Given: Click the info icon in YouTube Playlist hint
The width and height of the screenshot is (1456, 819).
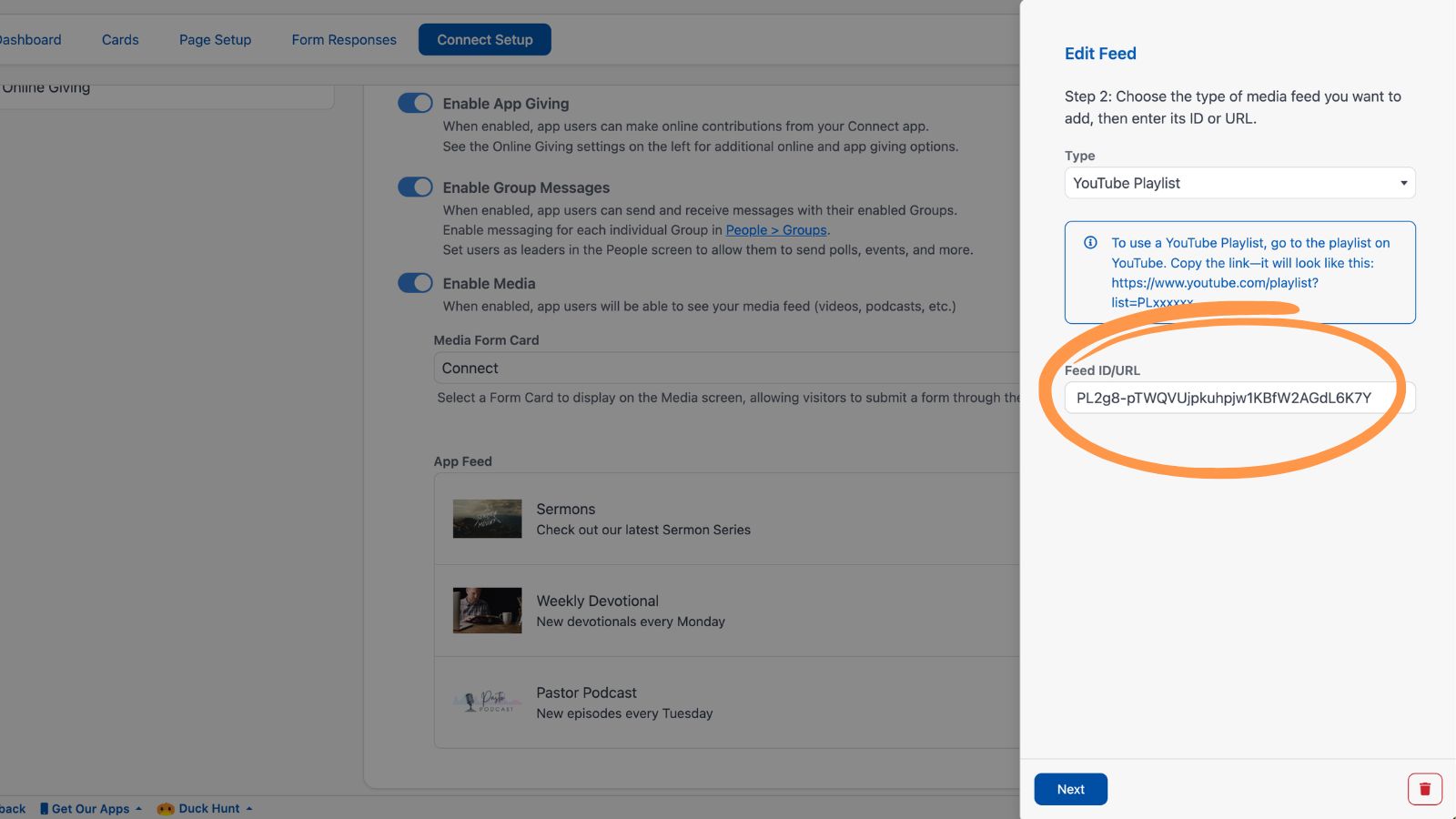Looking at the screenshot, I should tap(1090, 243).
